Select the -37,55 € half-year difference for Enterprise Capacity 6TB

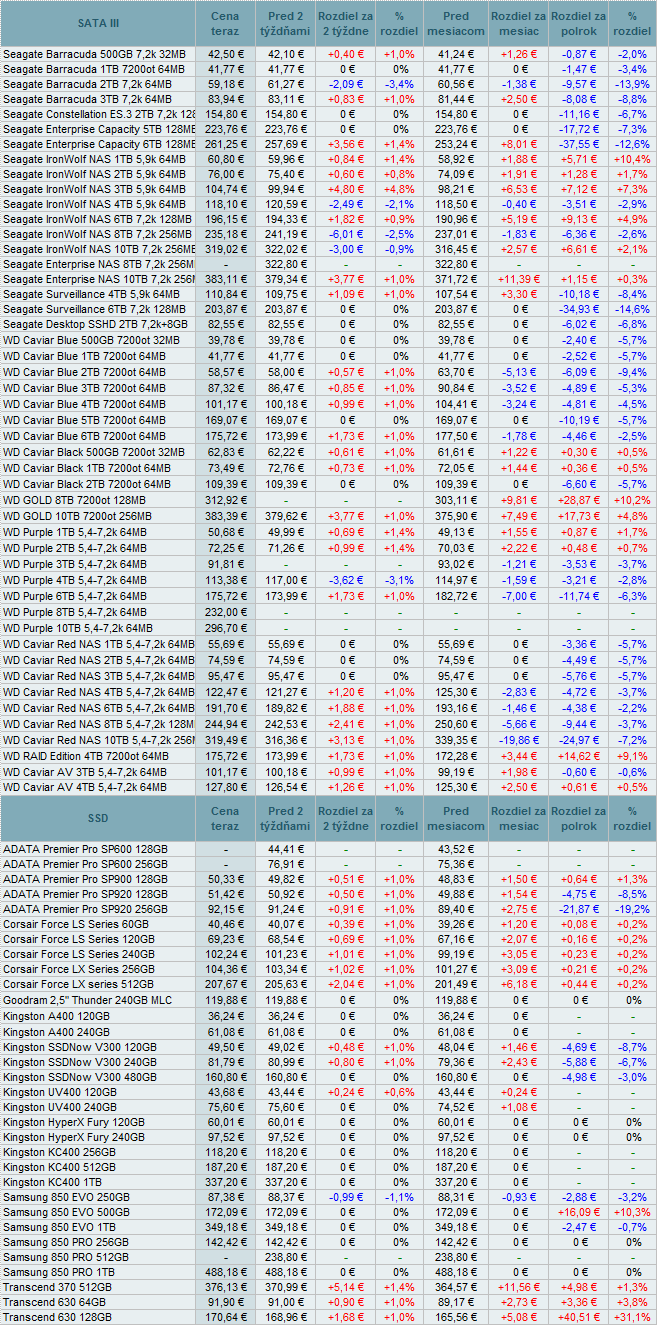(x=579, y=145)
